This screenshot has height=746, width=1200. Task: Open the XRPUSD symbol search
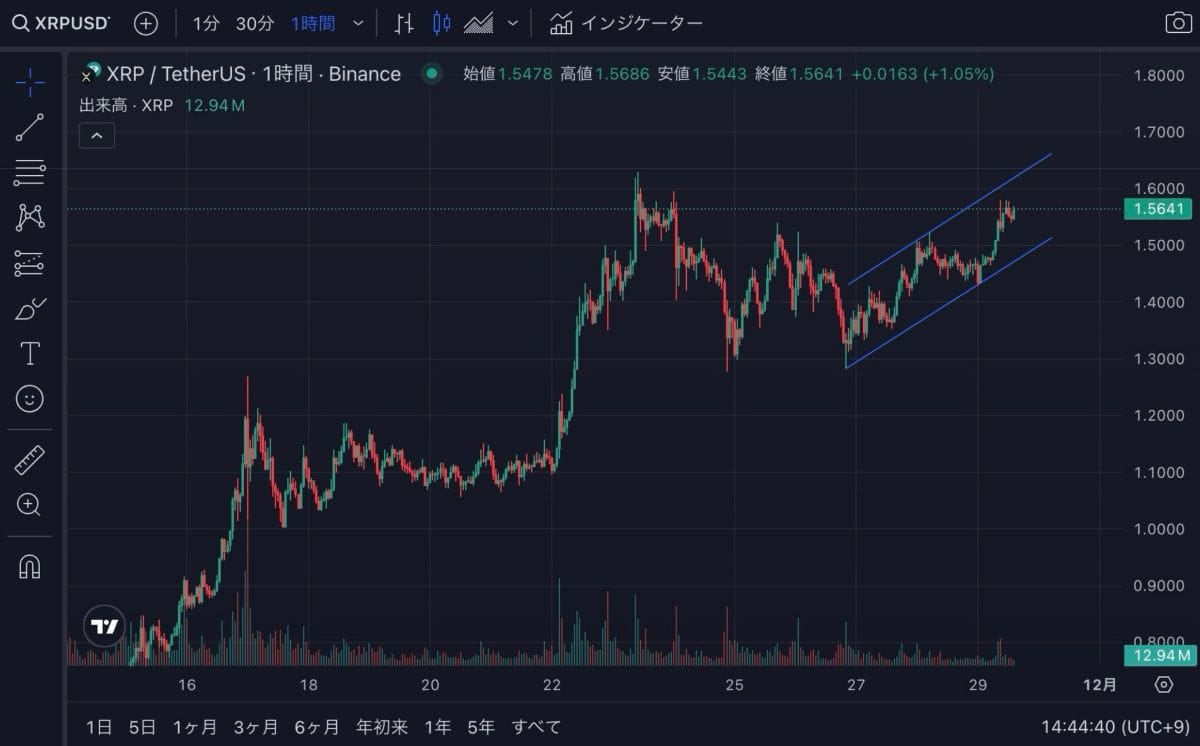(62, 22)
